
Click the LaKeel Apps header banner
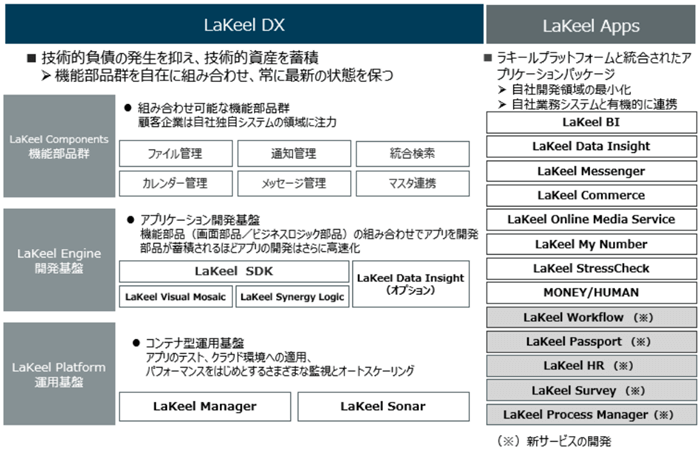coord(591,25)
